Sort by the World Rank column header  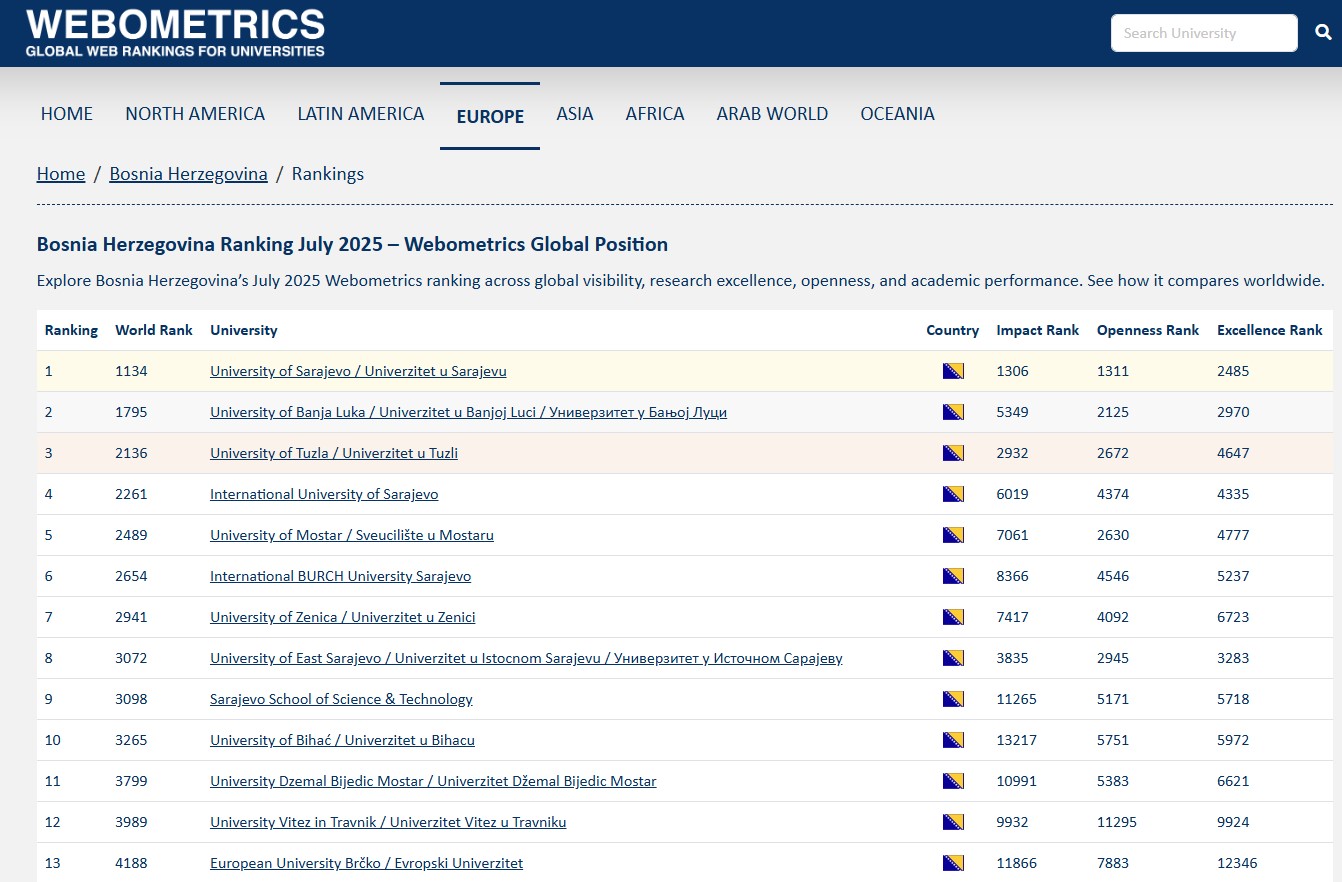[x=153, y=330]
